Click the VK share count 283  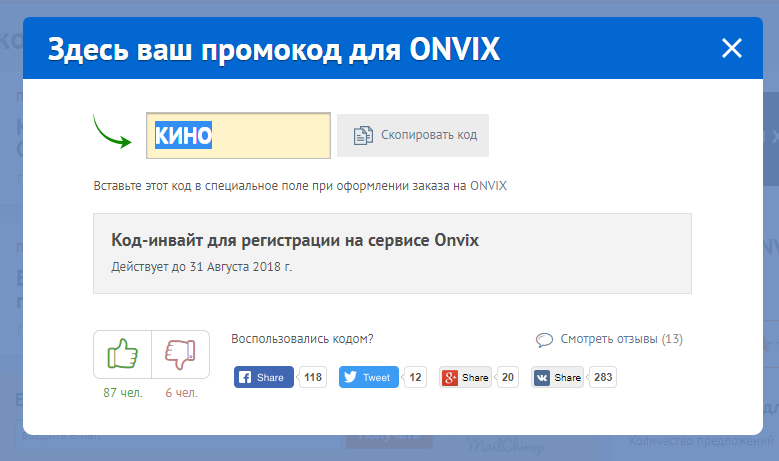click(x=603, y=377)
